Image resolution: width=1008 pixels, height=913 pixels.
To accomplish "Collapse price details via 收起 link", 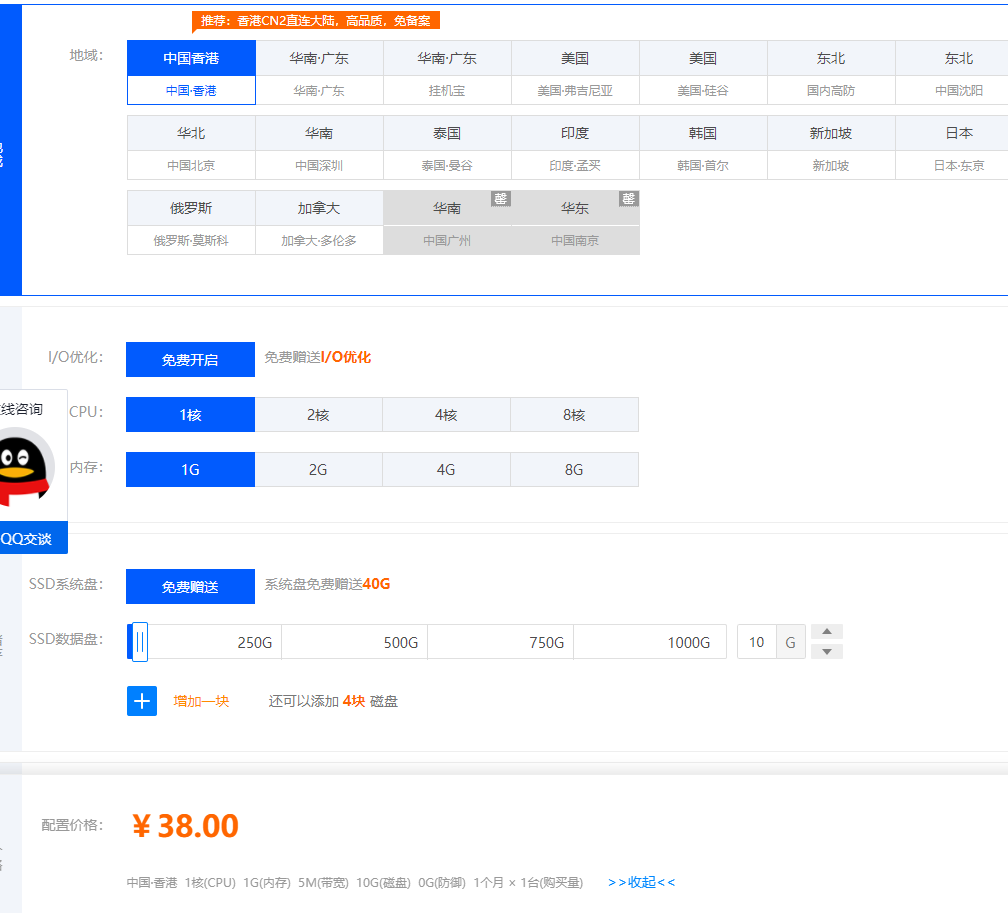I will tap(641, 882).
